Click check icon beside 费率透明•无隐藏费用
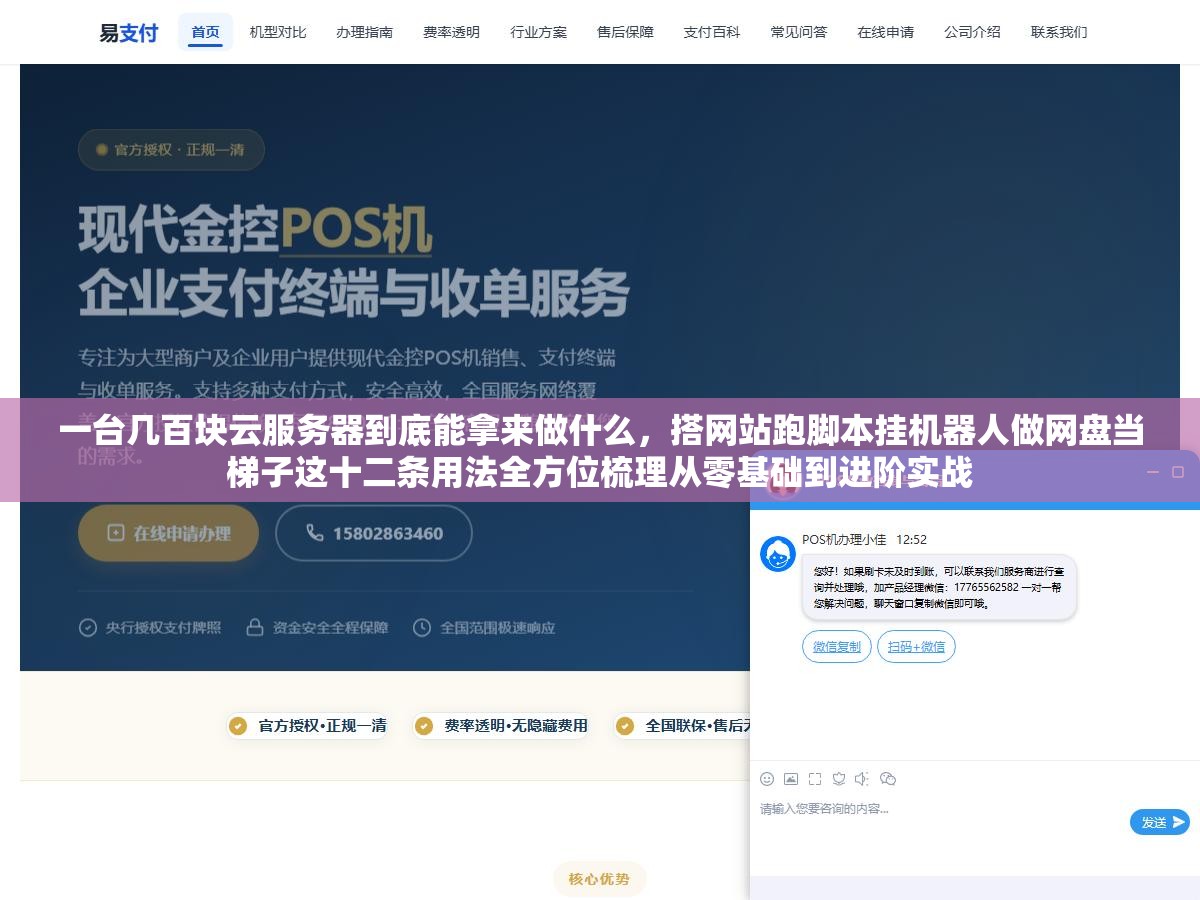 tap(424, 726)
